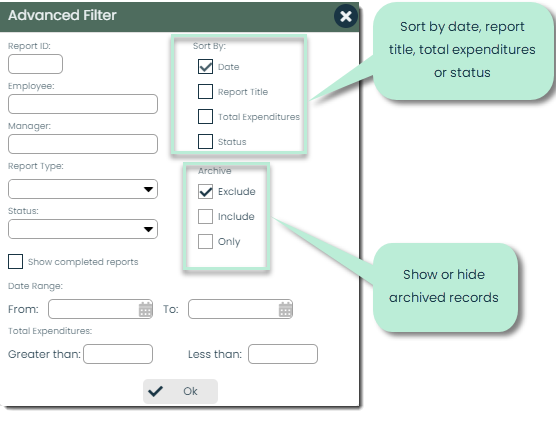This screenshot has width=556, height=422.
Task: Click the Less than amount field
Action: (x=283, y=354)
